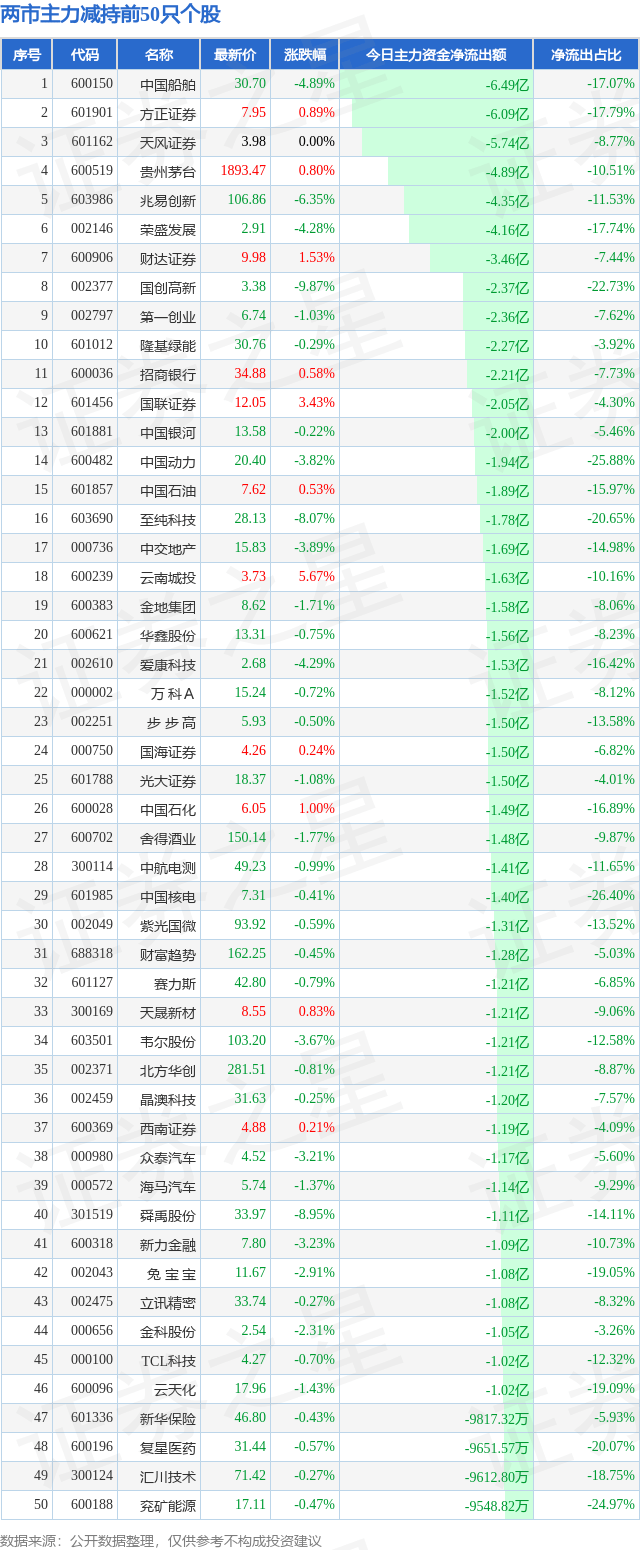Click the 今日主力资金净流出额 column header
The width and height of the screenshot is (640, 1550).
[436, 55]
